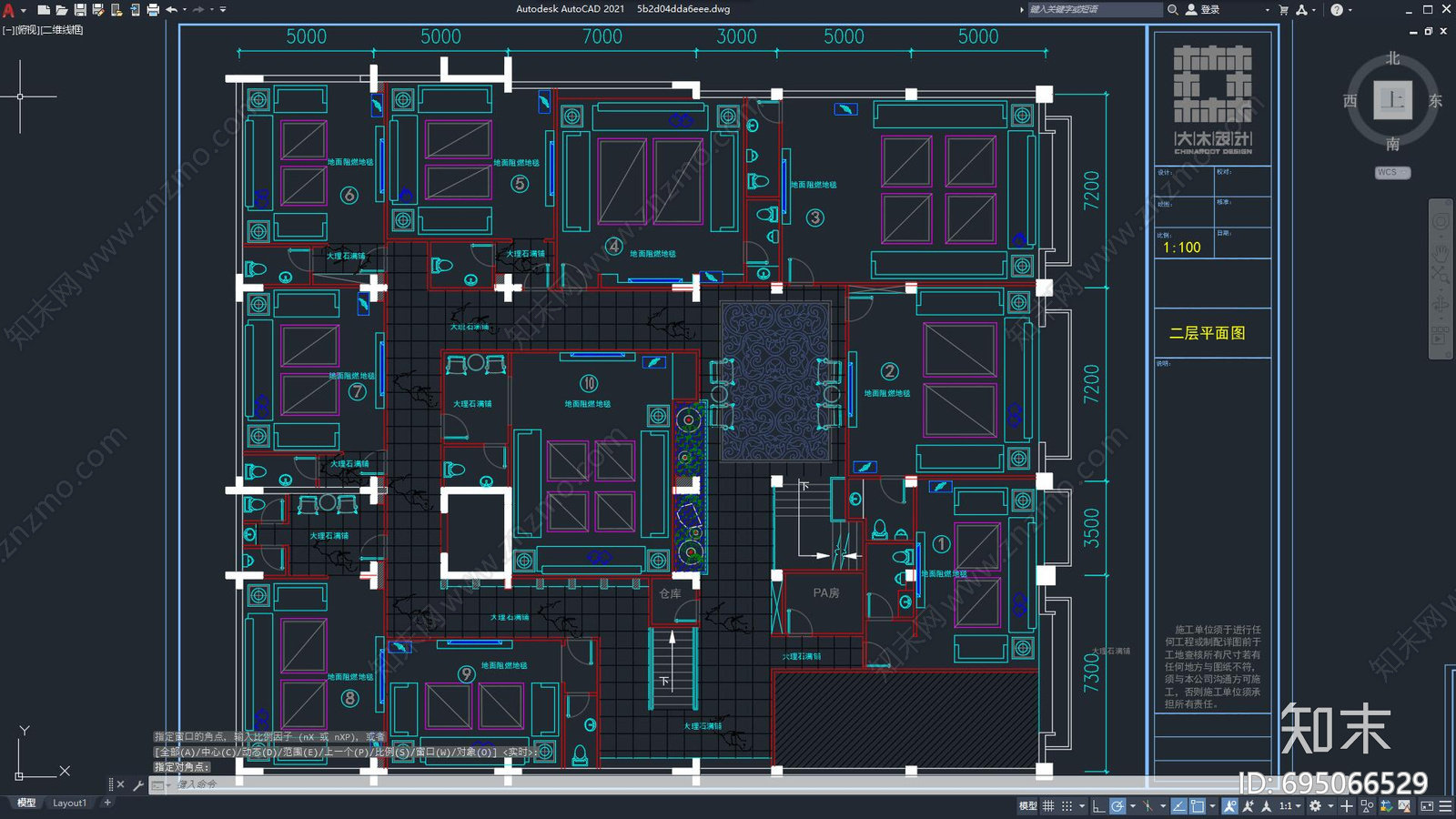Open the Help question mark icon

pos(1337,9)
